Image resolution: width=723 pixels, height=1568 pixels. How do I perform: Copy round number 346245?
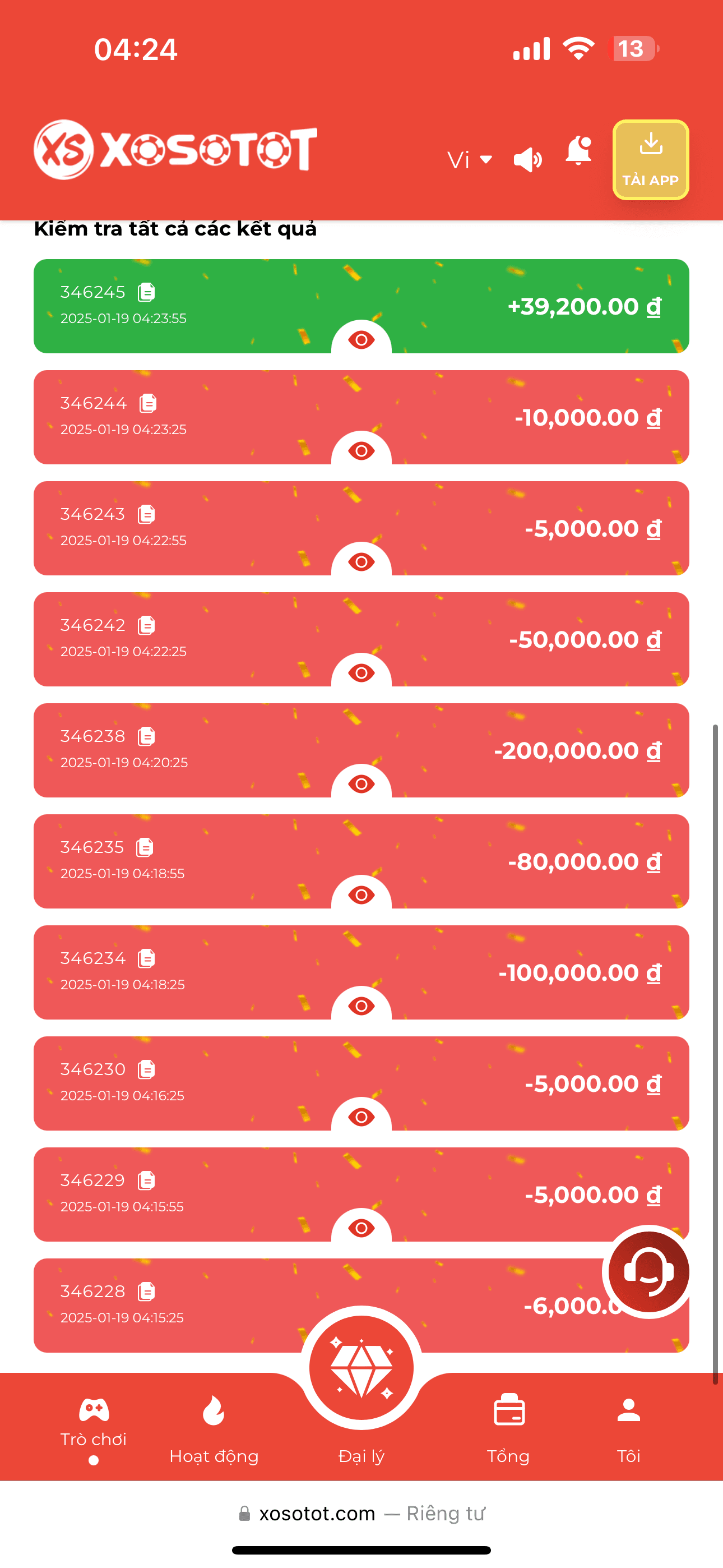click(147, 292)
